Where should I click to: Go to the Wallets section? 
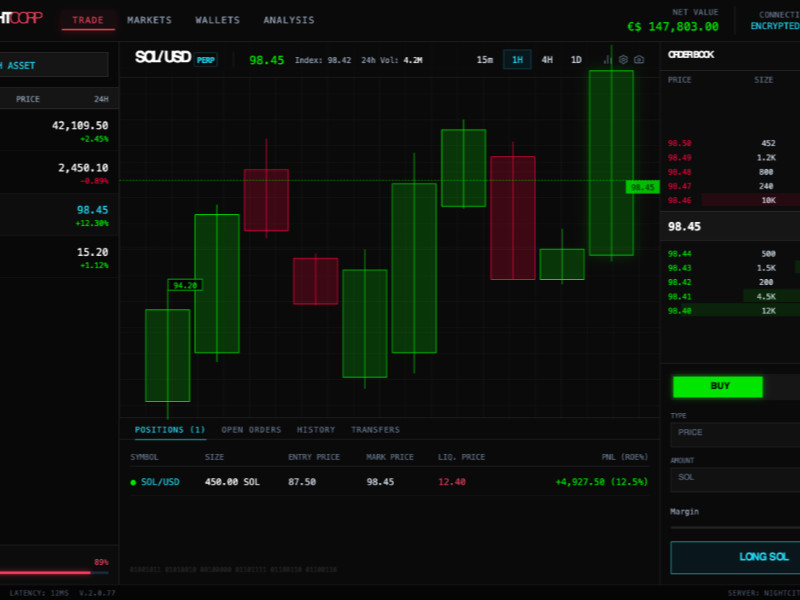tap(217, 20)
